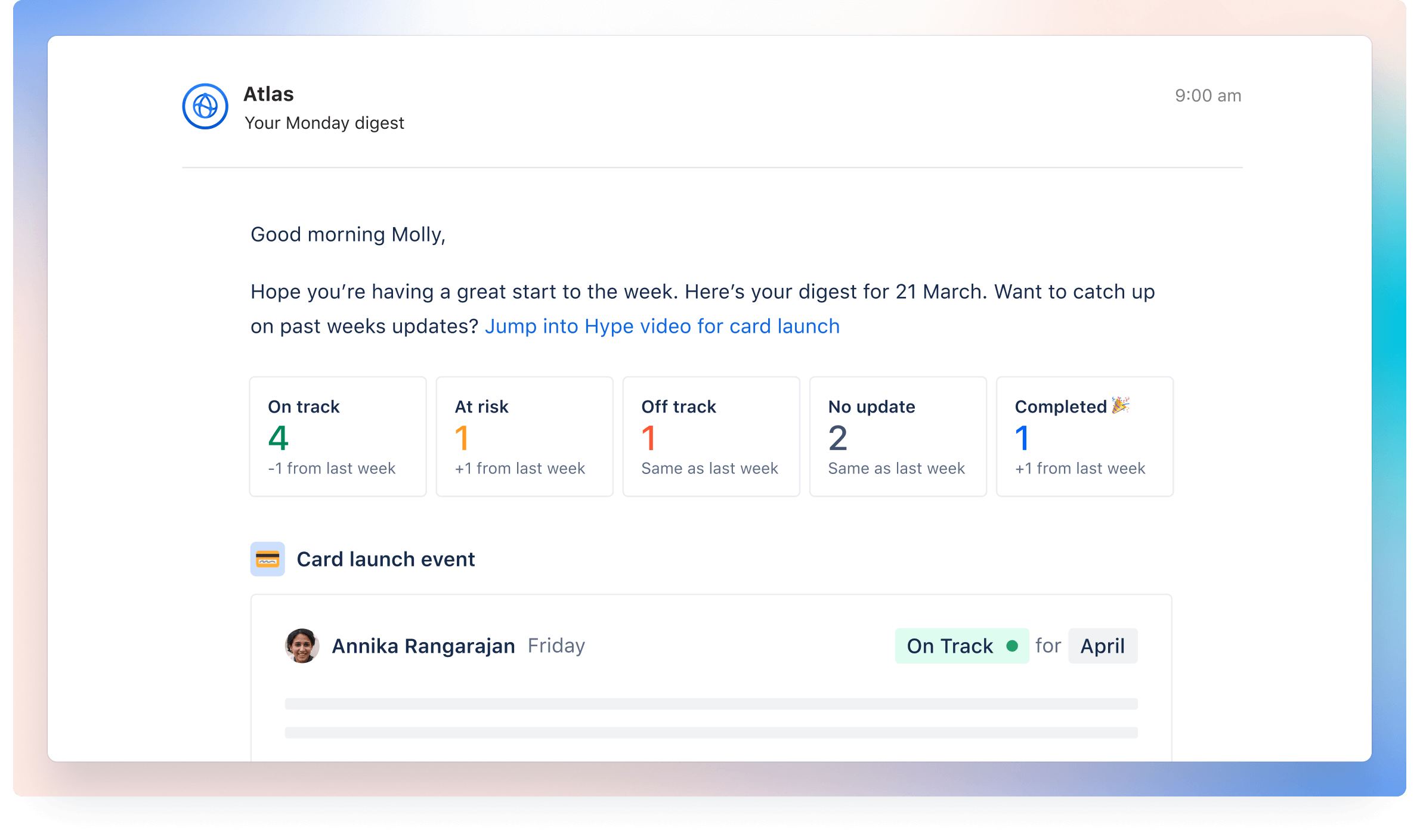Click the Atlas sender name
The width and height of the screenshot is (1420, 840).
(x=268, y=94)
